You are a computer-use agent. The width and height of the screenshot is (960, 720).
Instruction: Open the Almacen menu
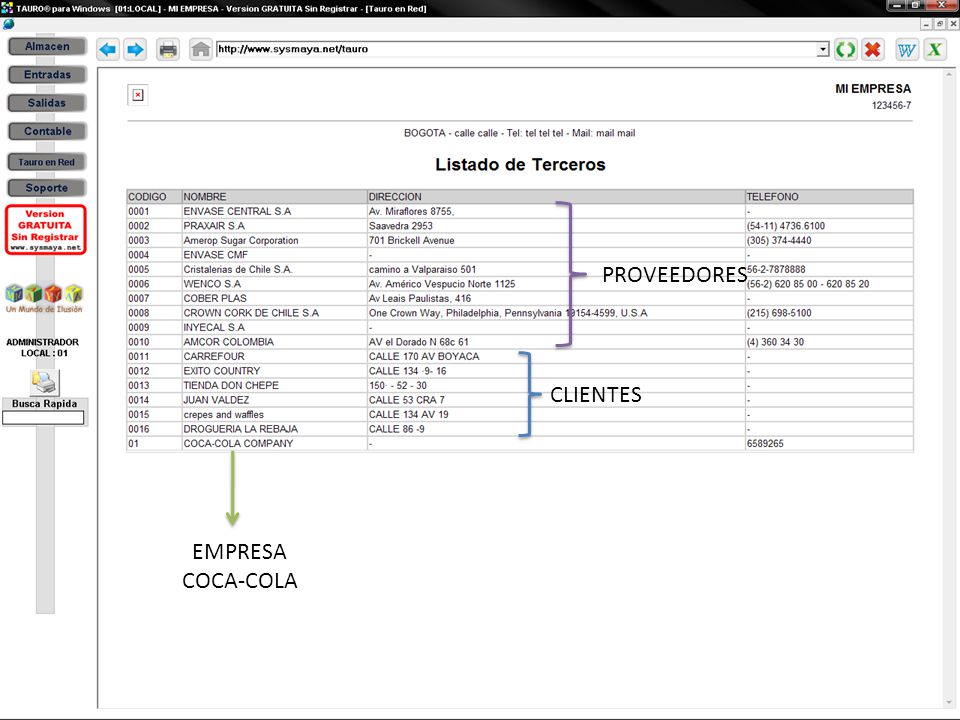47,47
